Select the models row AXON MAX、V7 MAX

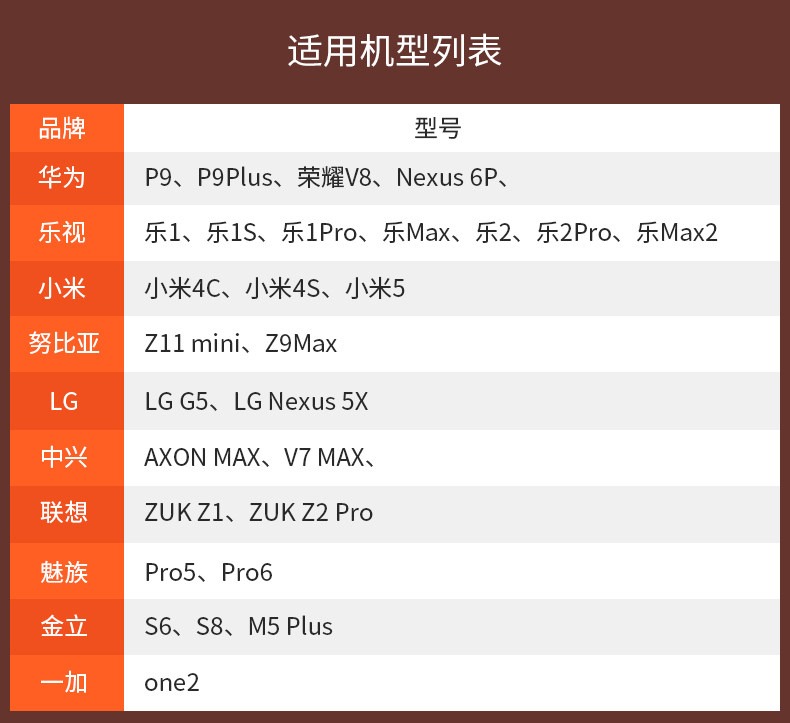coord(451,457)
